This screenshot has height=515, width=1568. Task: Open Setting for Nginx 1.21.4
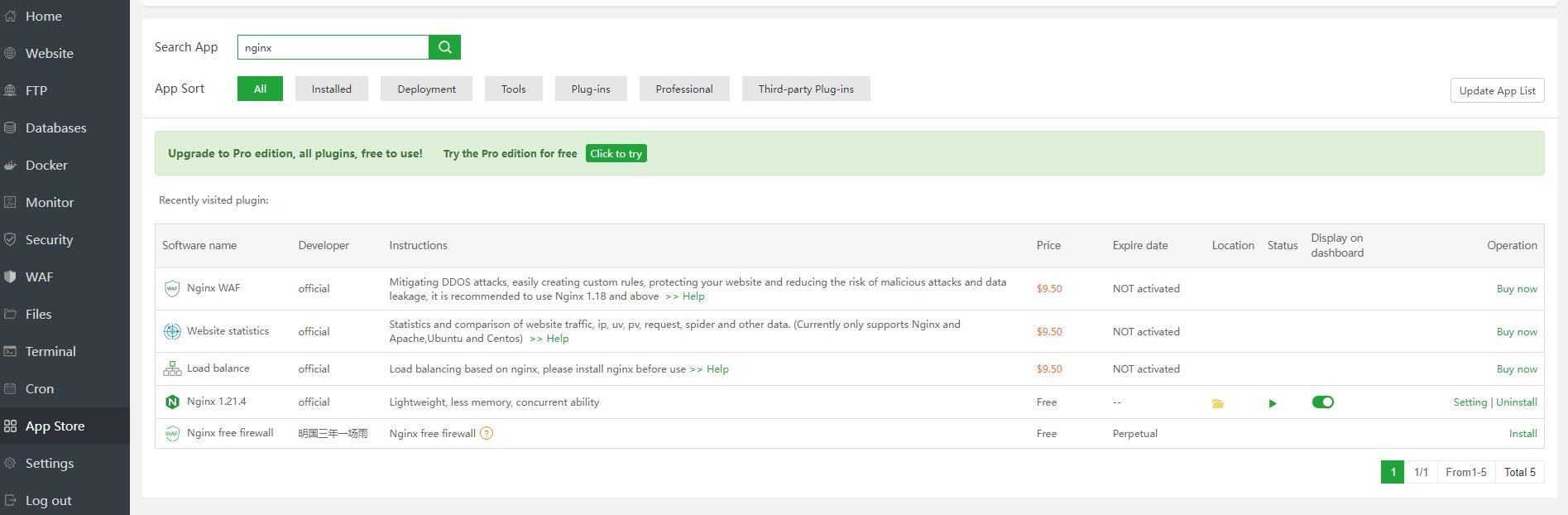(1470, 402)
